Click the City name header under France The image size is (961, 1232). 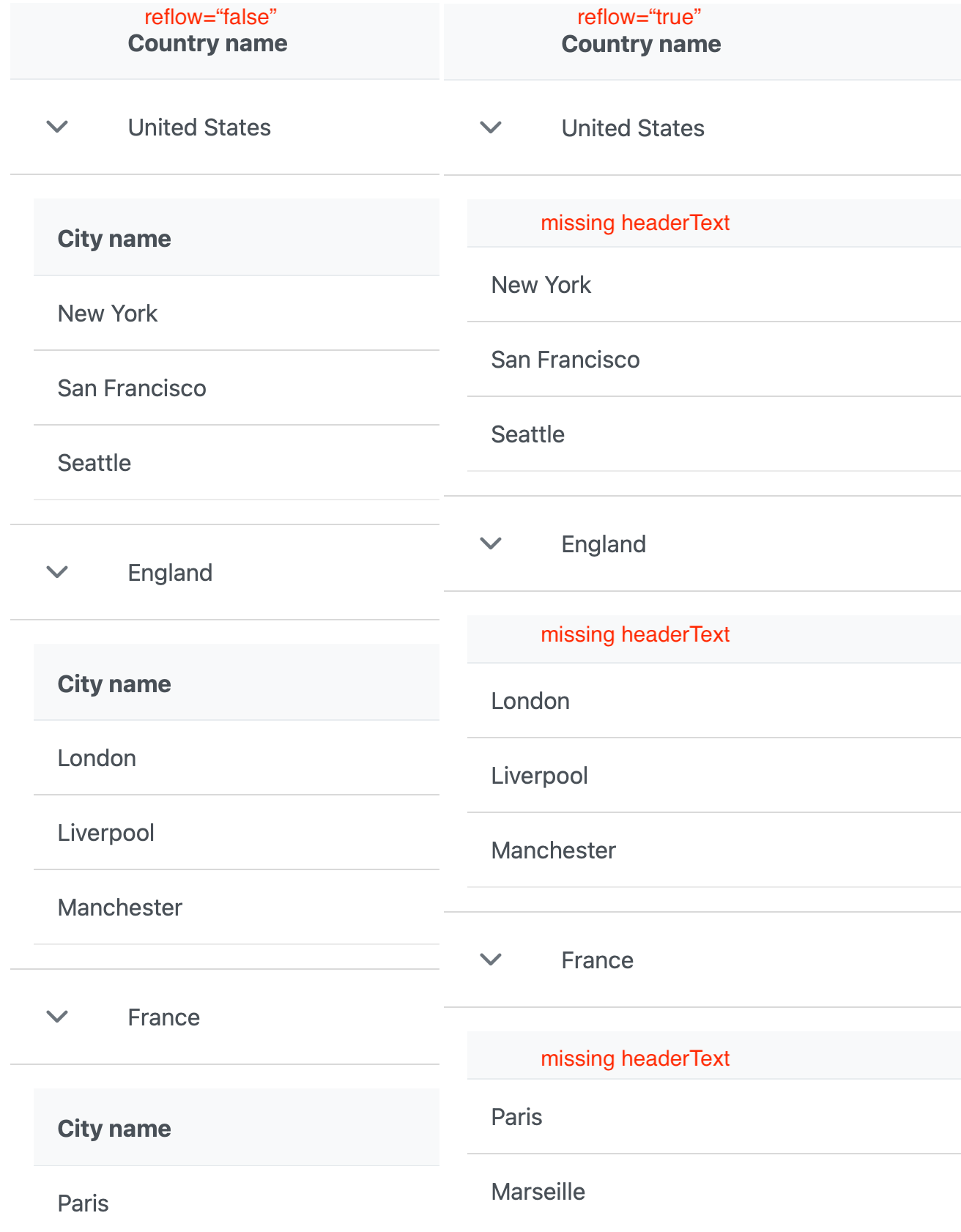(x=114, y=1128)
